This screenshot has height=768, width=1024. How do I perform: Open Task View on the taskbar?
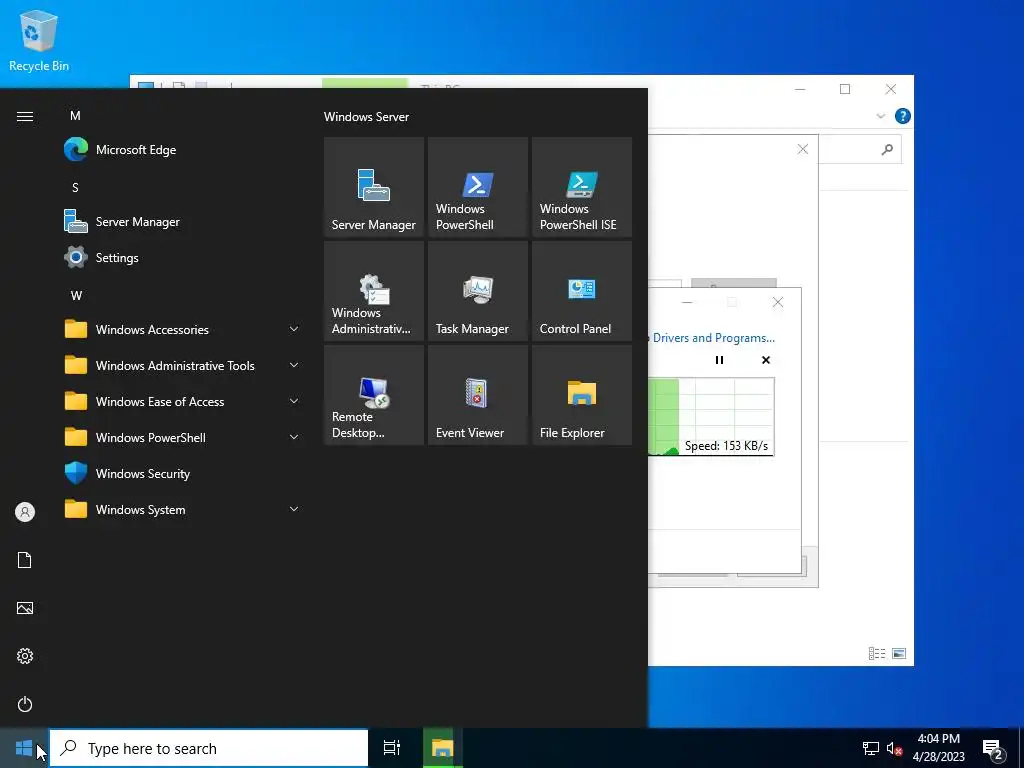[392, 748]
